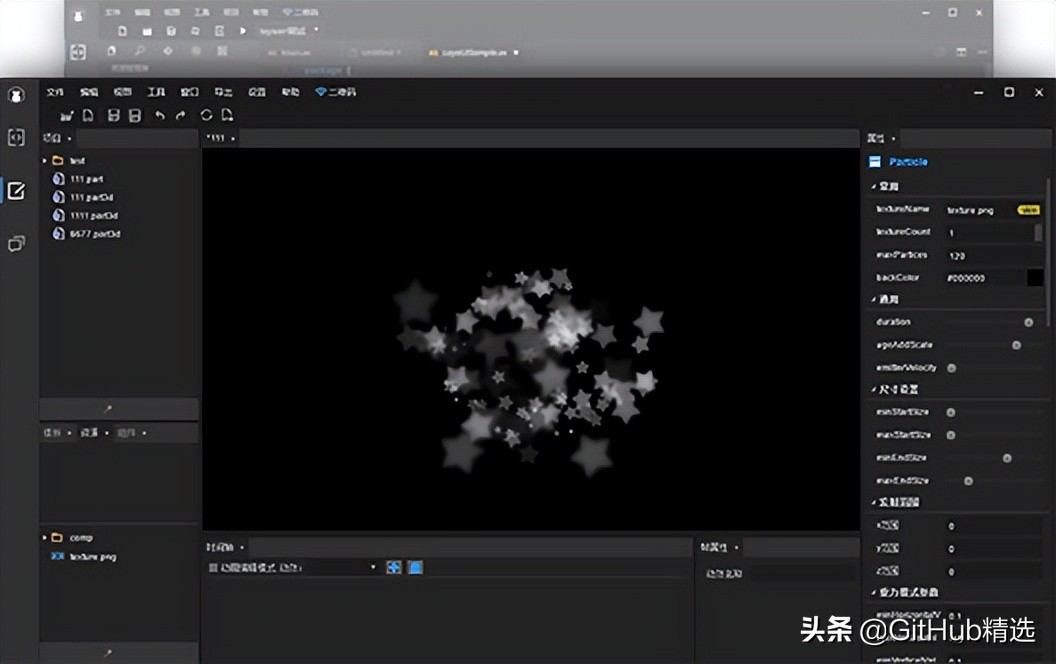Select the Open Project toolbar icon
The width and height of the screenshot is (1056, 664).
(68, 114)
